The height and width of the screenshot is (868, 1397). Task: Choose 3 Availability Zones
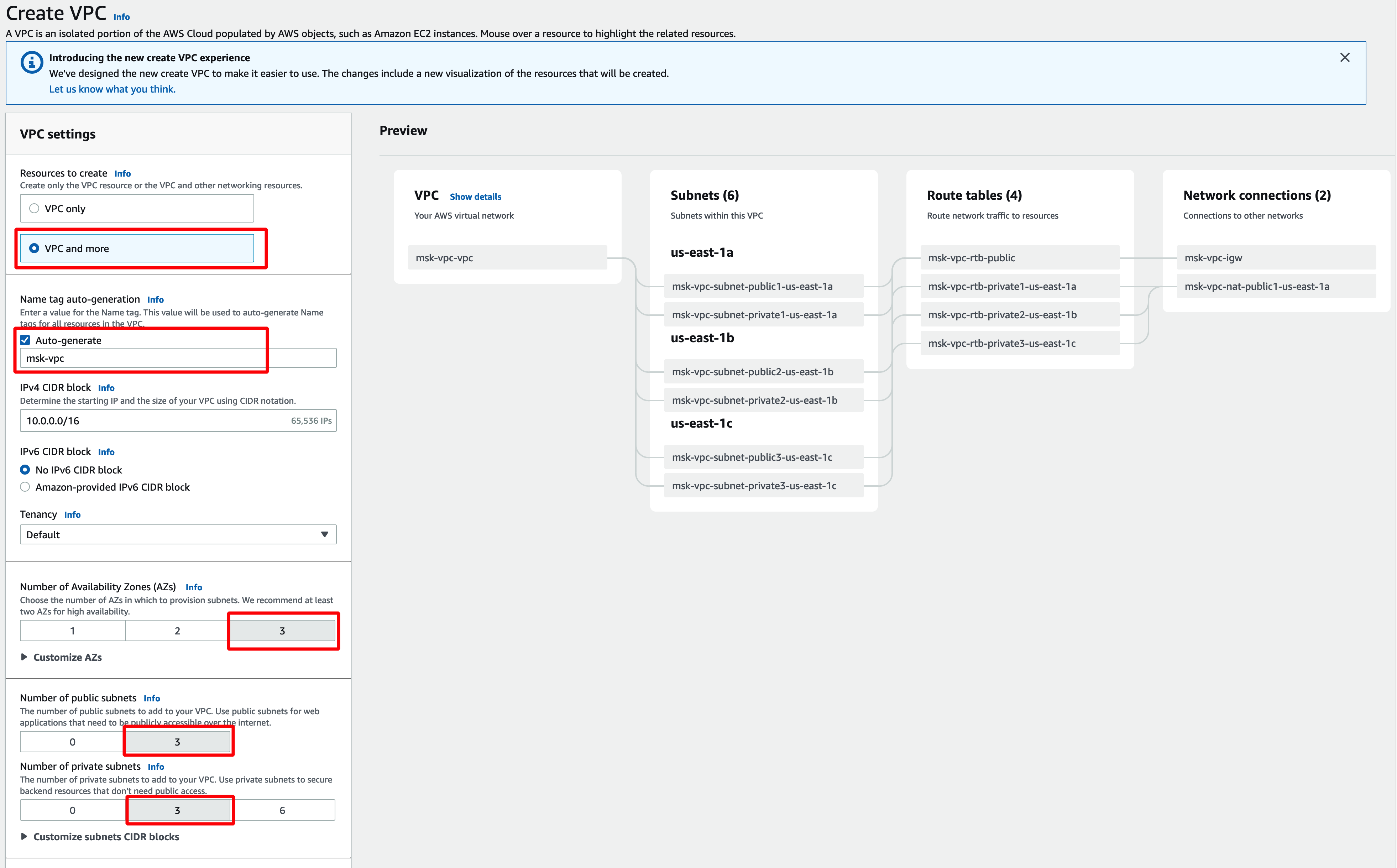pyautogui.click(x=282, y=630)
